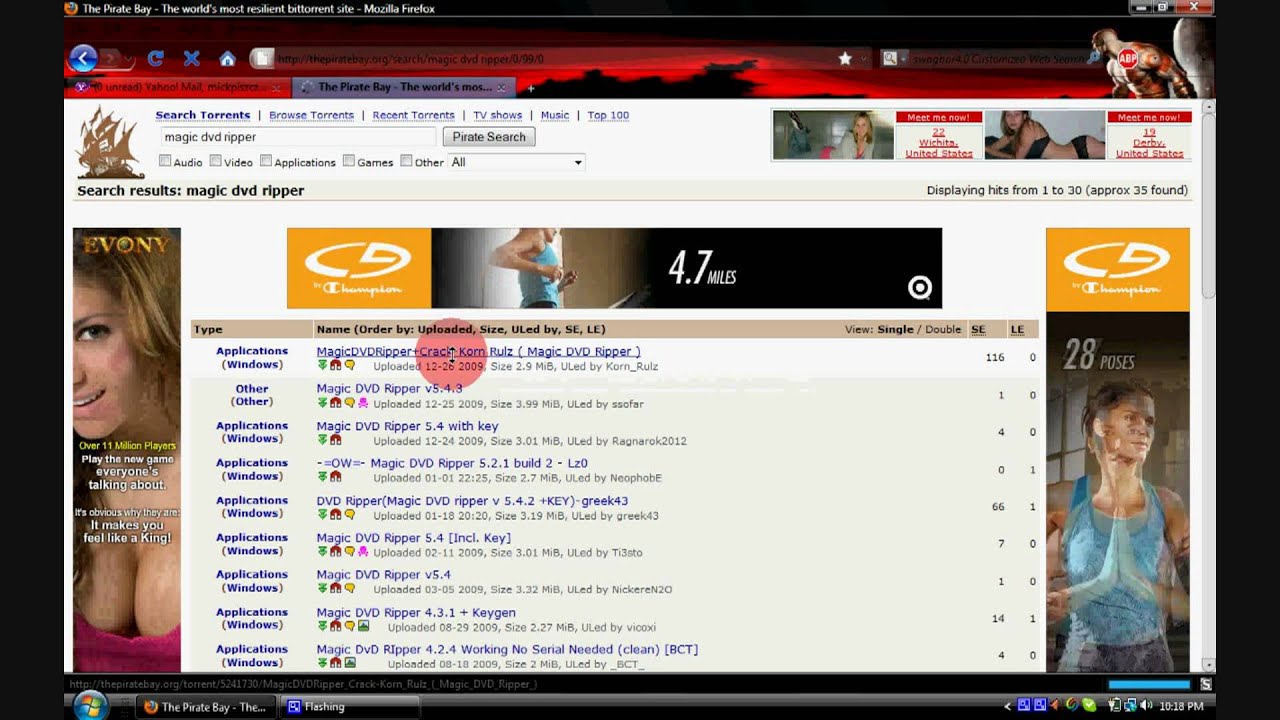1280x720 pixels.
Task: Go back with Firefox back arrow
Action: pyautogui.click(x=83, y=58)
